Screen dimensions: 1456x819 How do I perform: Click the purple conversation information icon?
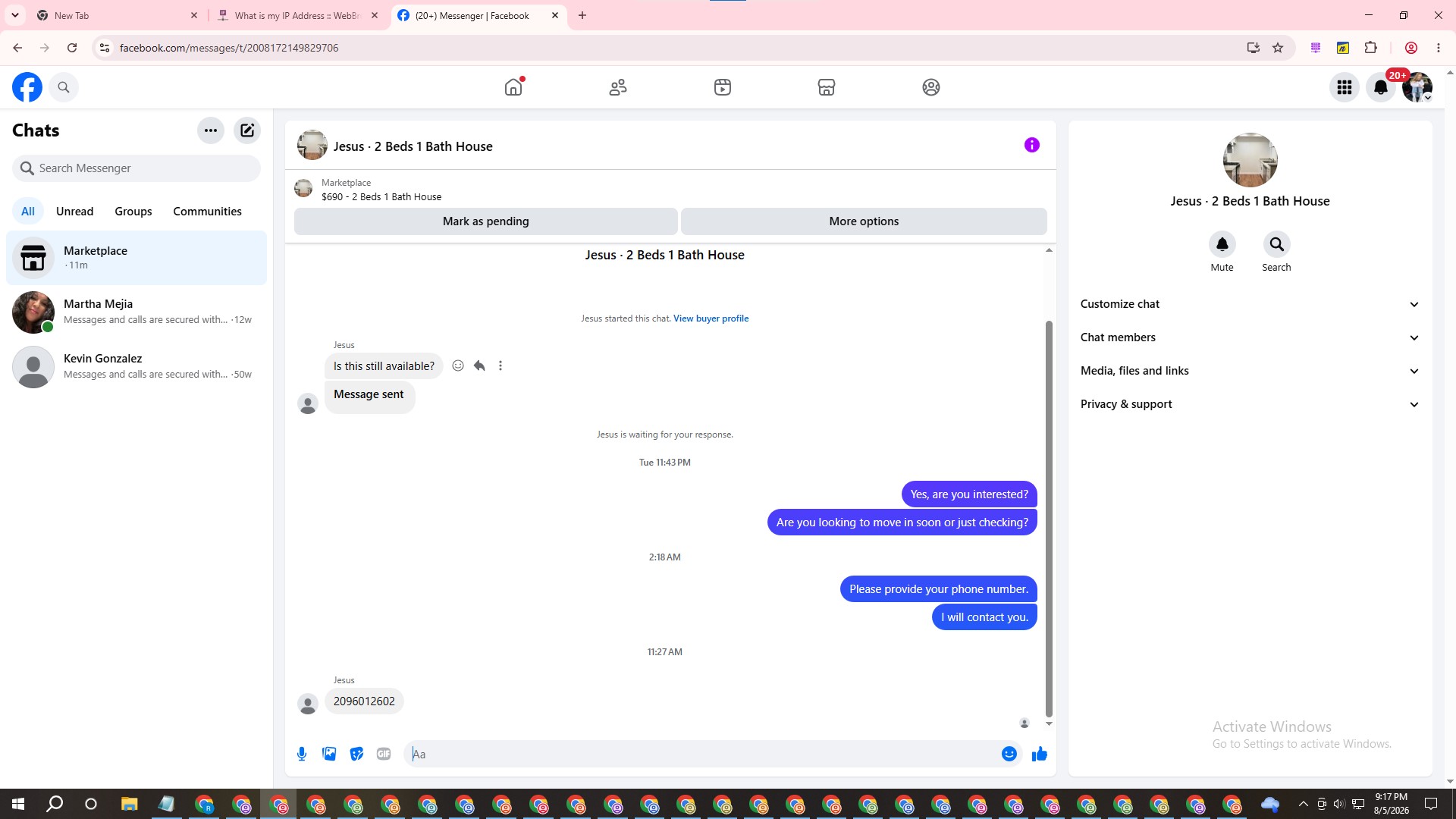[x=1032, y=145]
